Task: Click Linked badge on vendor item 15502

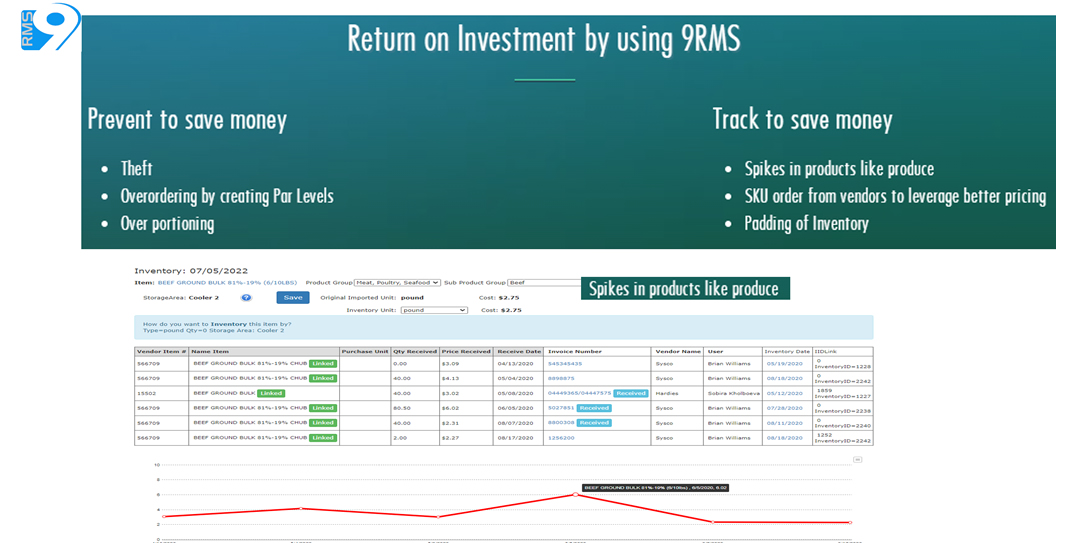Action: pos(271,393)
